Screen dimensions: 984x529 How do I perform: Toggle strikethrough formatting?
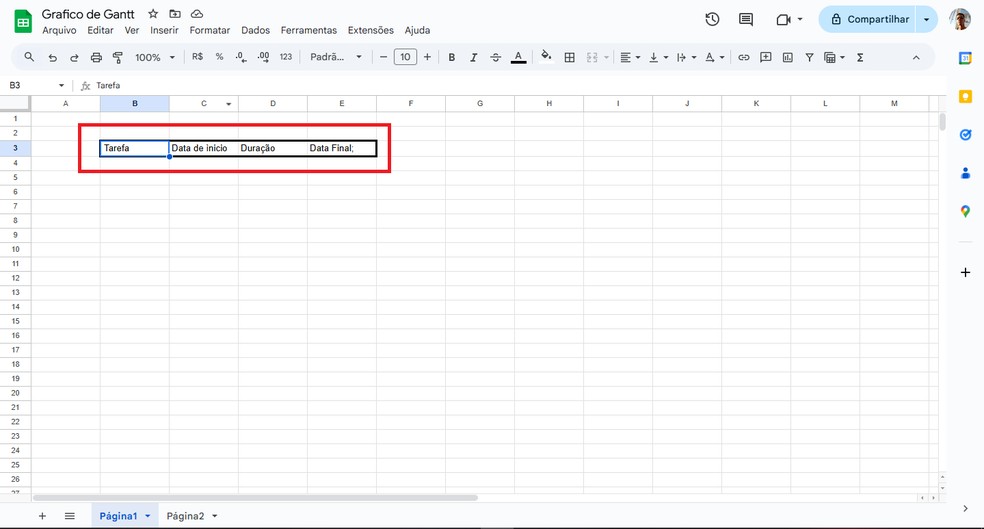click(x=495, y=57)
